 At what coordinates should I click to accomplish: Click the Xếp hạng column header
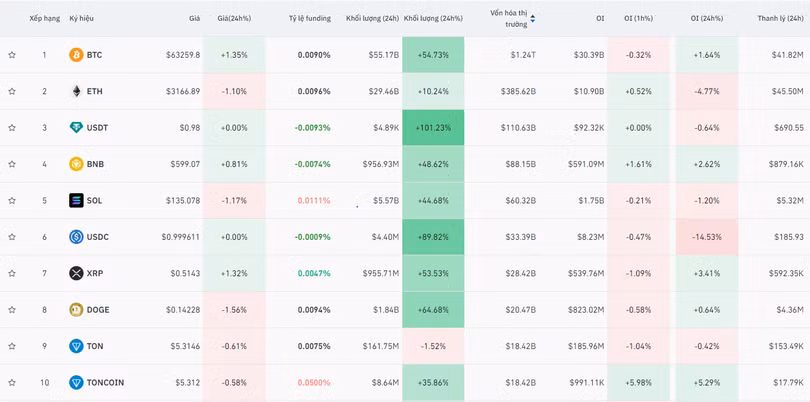(x=44, y=18)
